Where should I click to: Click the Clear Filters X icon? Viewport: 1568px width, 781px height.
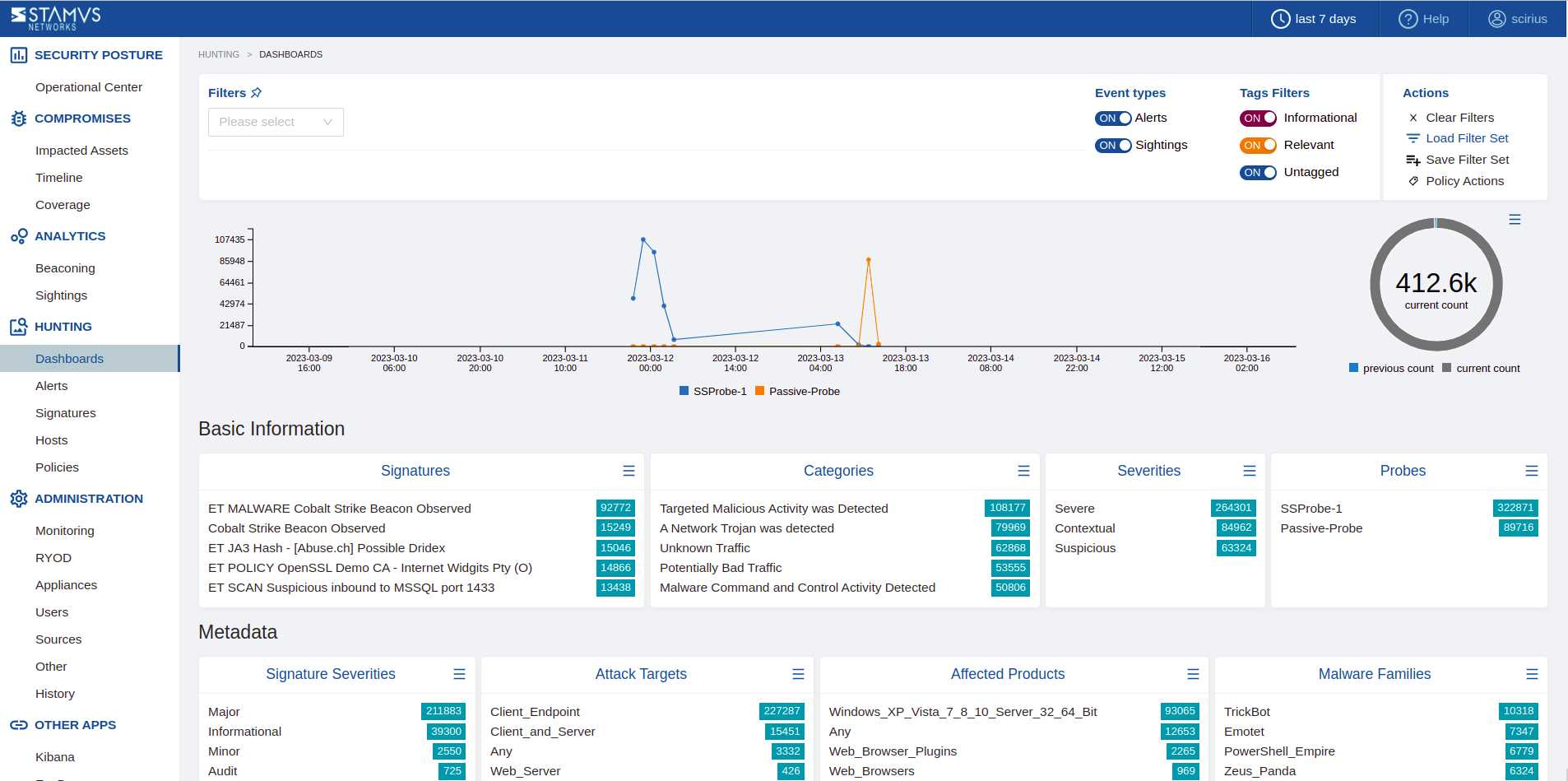click(1413, 118)
